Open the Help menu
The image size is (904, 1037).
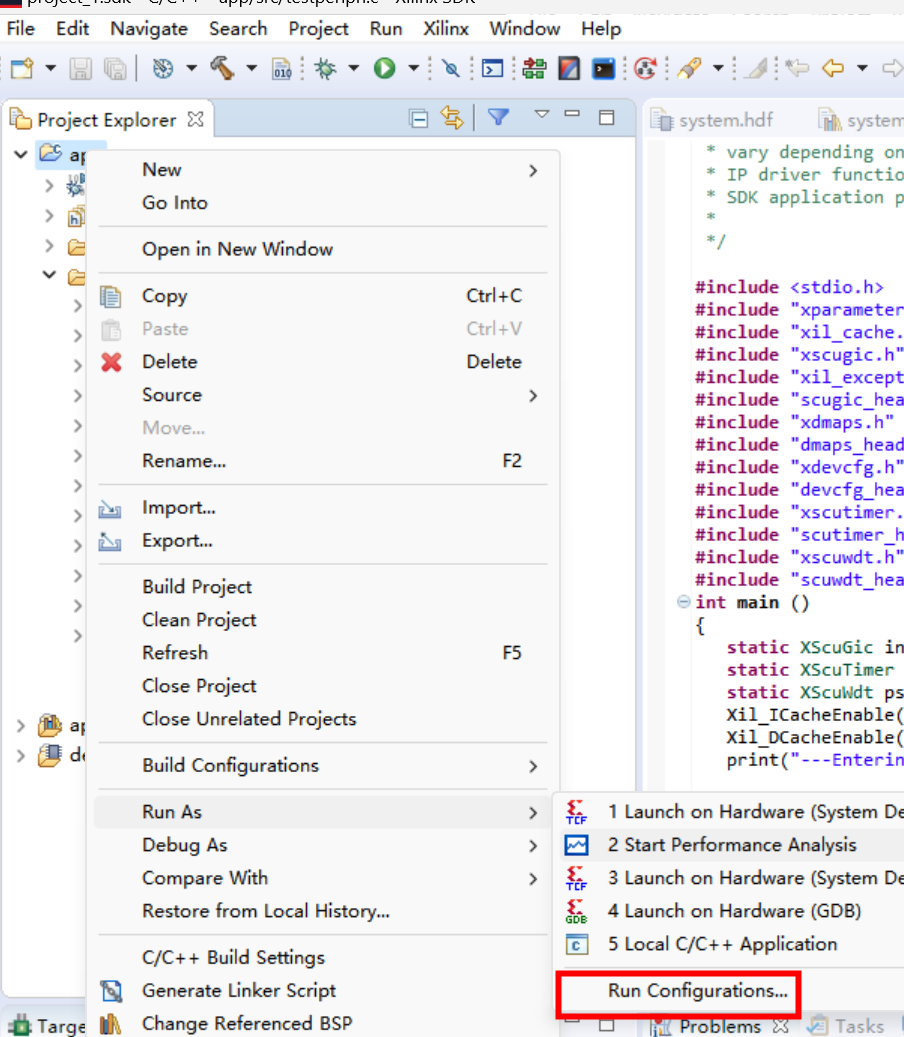click(x=601, y=29)
